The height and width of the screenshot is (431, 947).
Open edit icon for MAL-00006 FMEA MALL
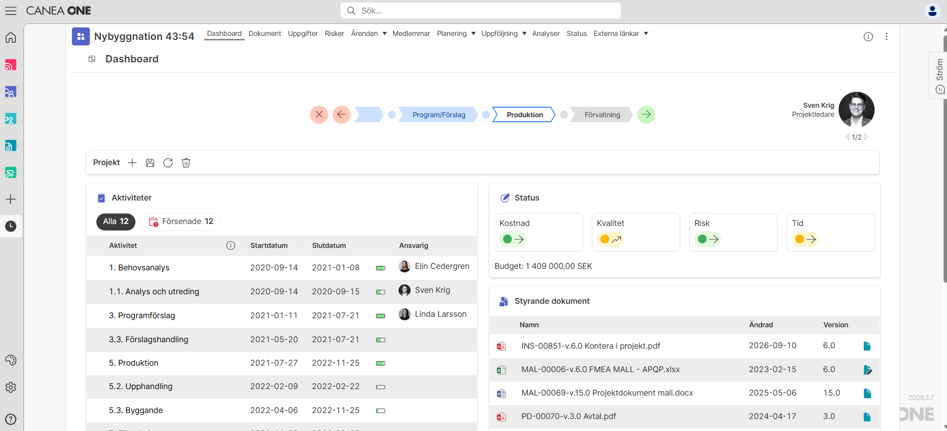(867, 369)
